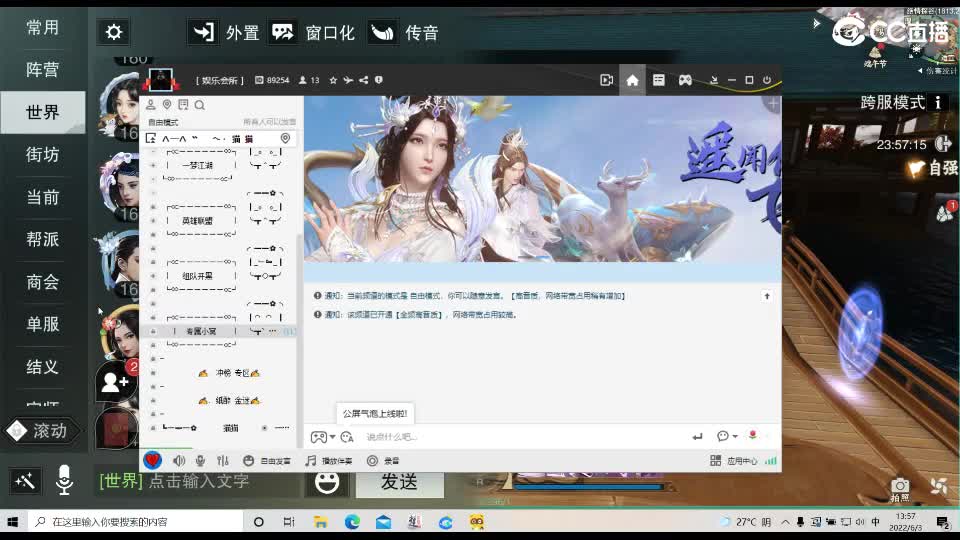Click the CC chat message input field
The width and height of the screenshot is (960, 540).
[523, 437]
